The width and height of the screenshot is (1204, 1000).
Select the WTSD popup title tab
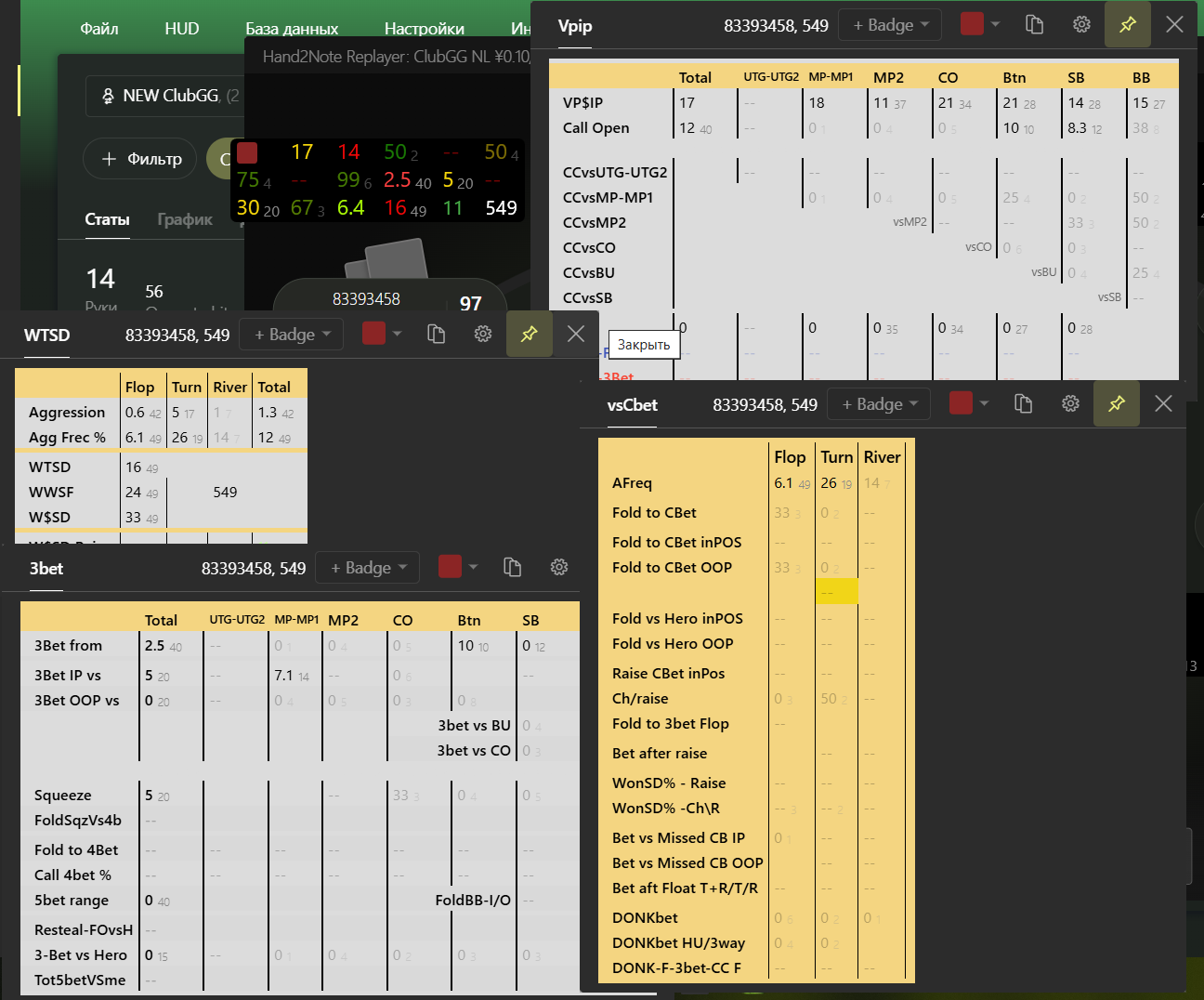(x=46, y=336)
